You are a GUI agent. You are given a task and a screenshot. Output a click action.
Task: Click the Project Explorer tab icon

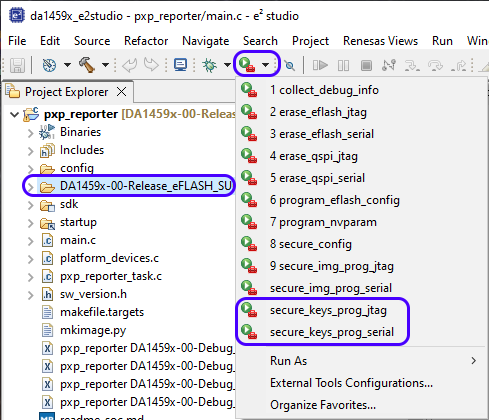point(13,91)
